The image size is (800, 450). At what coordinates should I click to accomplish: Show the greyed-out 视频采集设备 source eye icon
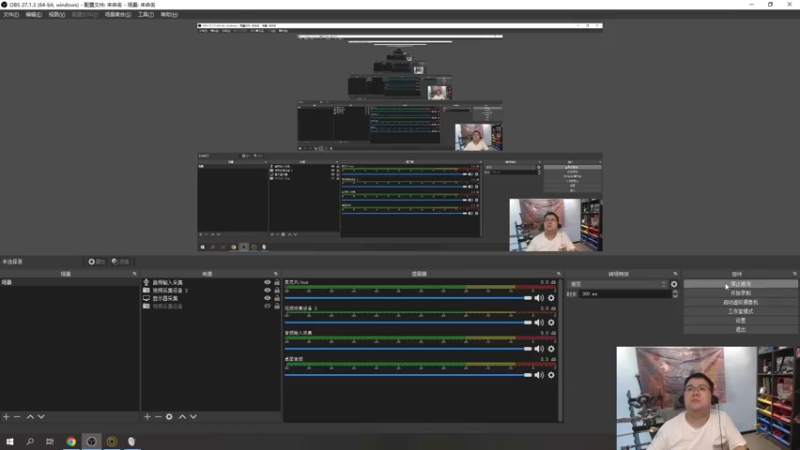267,306
